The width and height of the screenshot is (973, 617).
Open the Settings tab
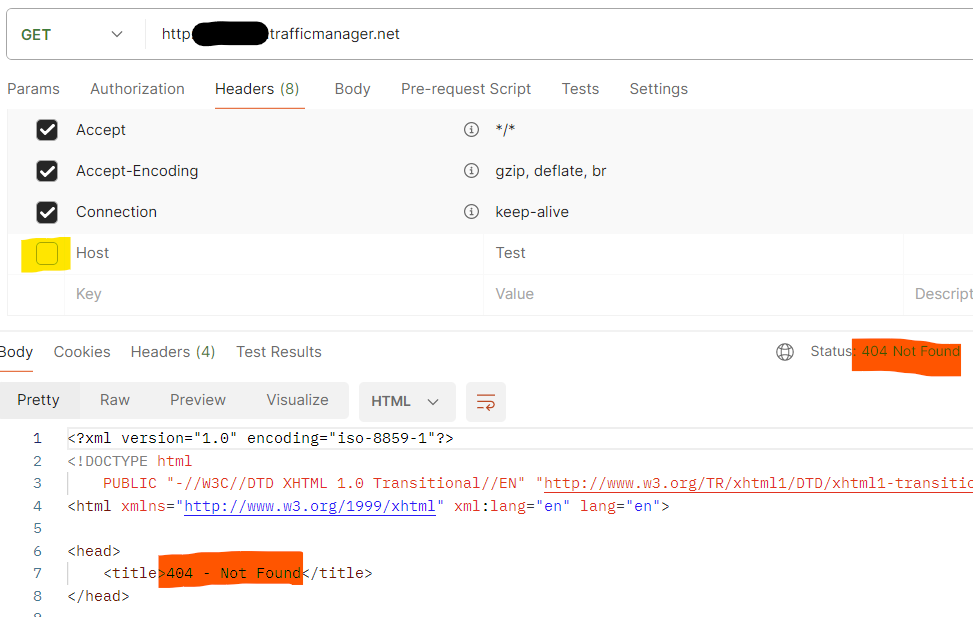(x=658, y=89)
